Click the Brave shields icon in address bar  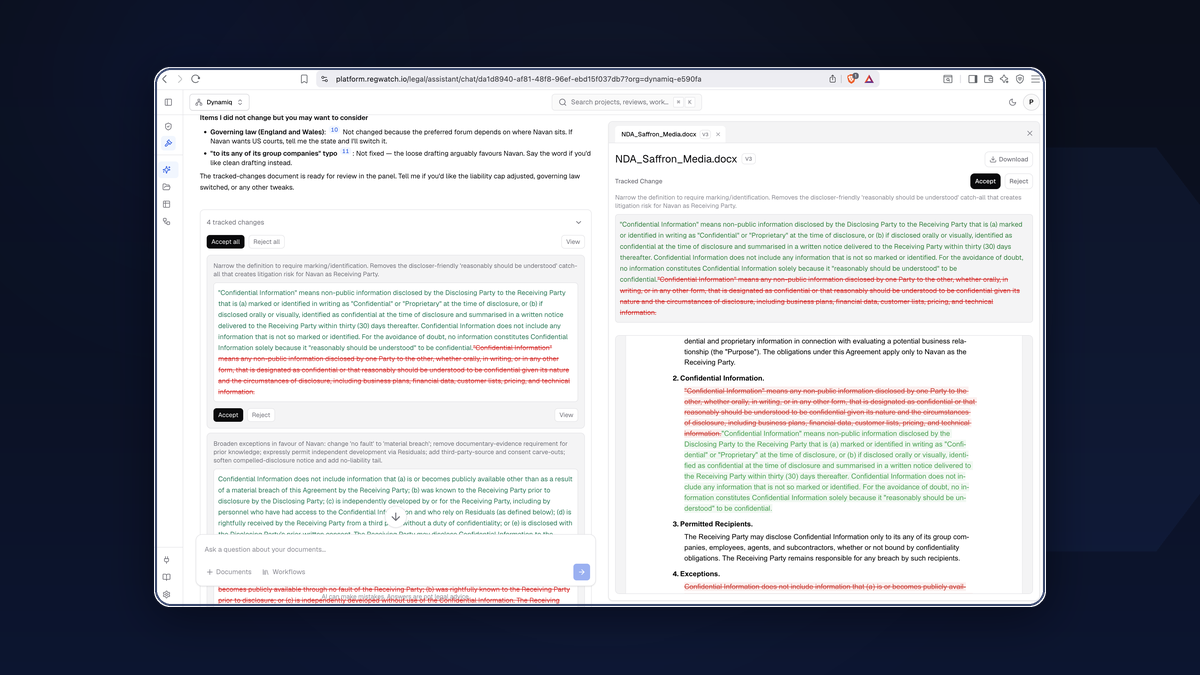pos(852,79)
